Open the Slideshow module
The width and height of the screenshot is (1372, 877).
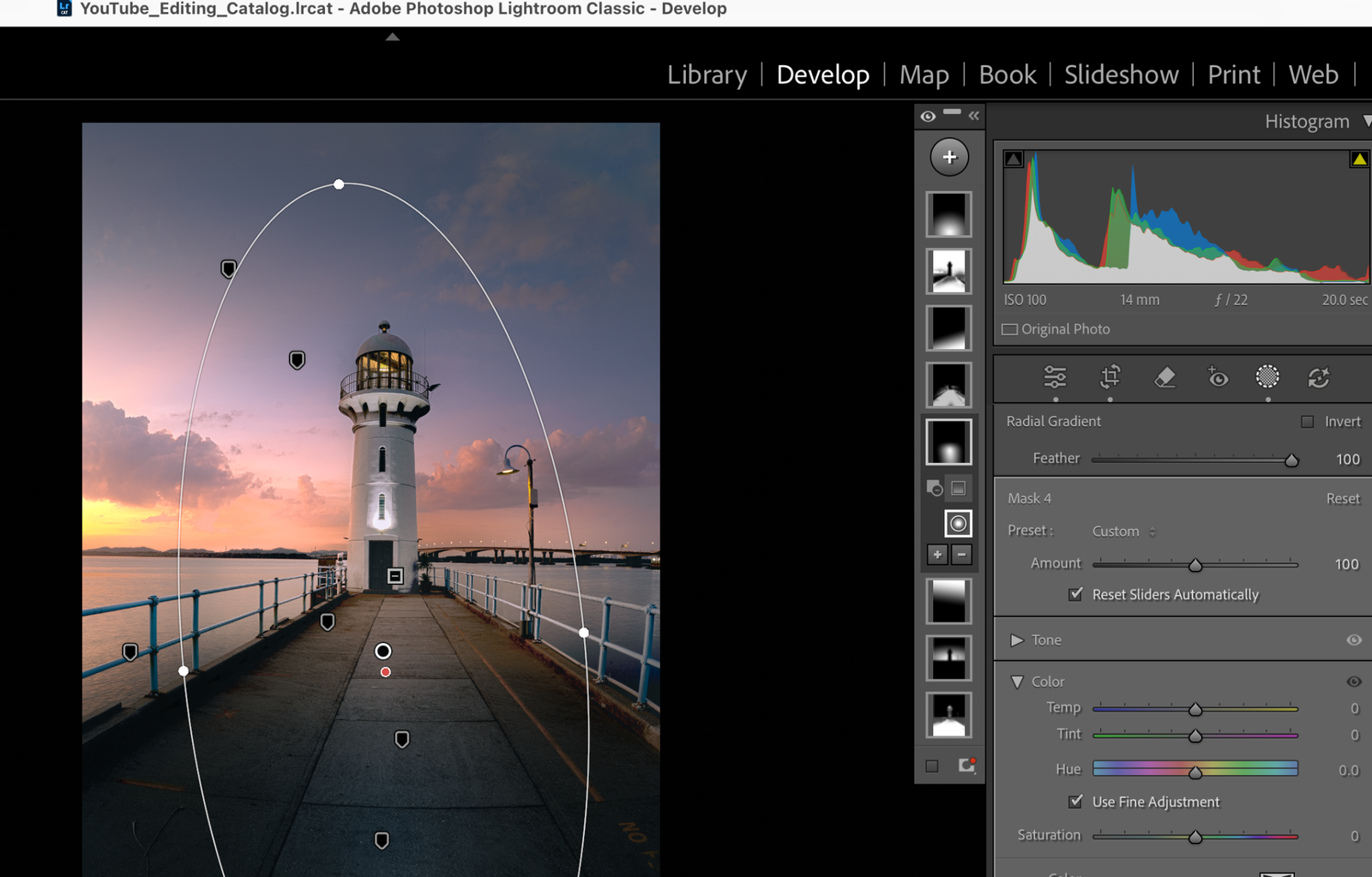point(1121,75)
